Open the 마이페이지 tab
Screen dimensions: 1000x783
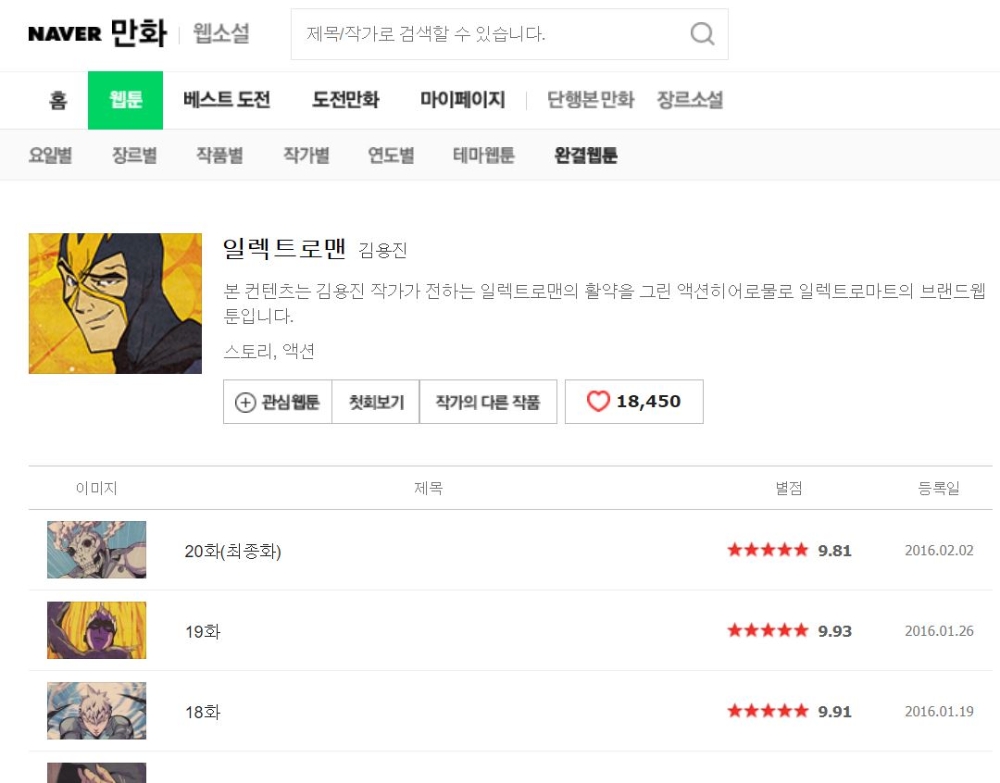[462, 100]
